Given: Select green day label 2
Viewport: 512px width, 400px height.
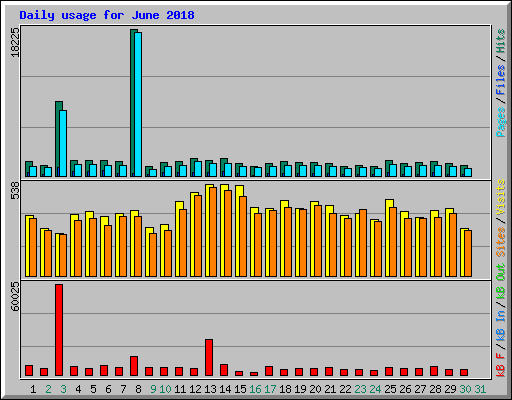Looking at the screenshot, I should click(48, 389).
